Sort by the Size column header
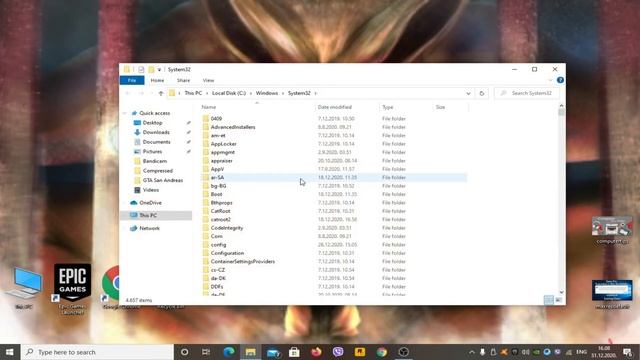 (440, 107)
